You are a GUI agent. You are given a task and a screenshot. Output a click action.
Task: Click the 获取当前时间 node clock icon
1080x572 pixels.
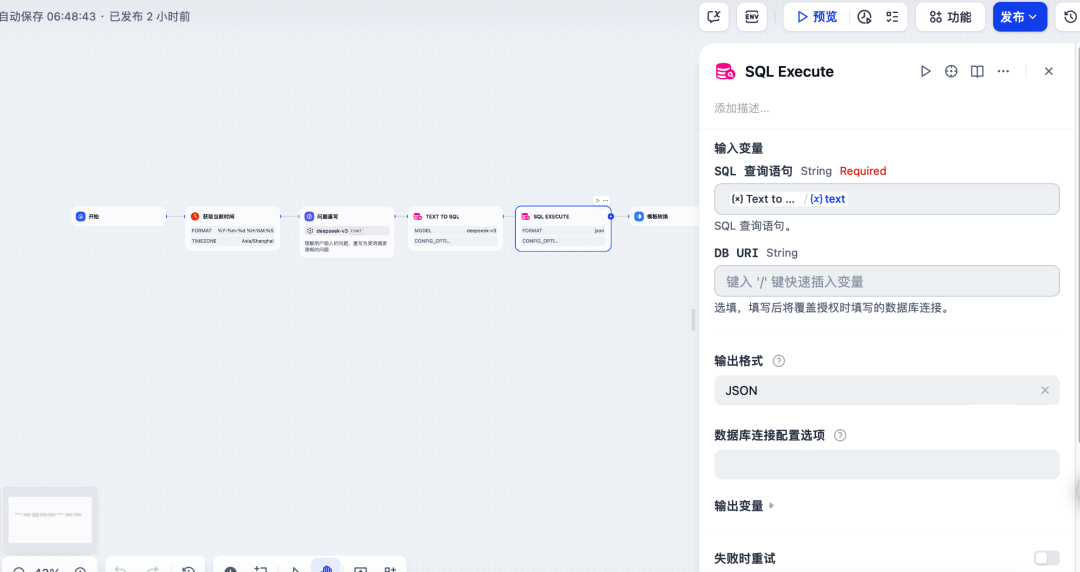(x=195, y=216)
